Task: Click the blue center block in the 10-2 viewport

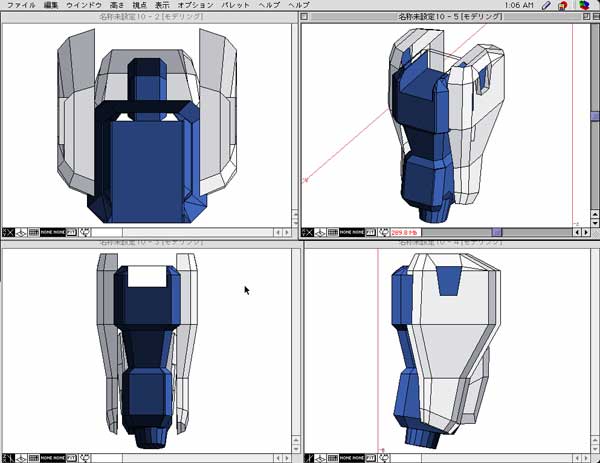Action: click(148, 171)
